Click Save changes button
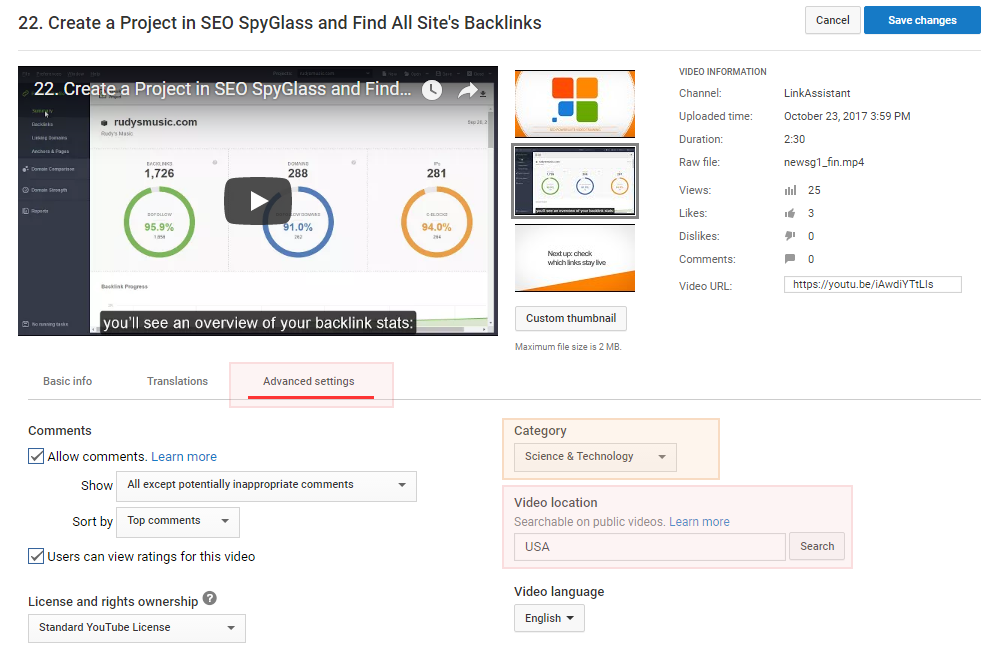 tap(922, 20)
